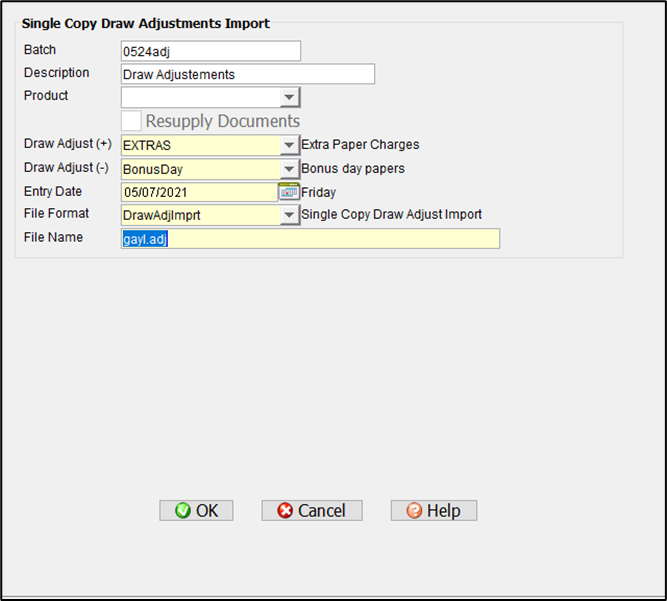
Task: Click the DrawAdjImprt File Format value
Action: pyautogui.click(x=200, y=215)
